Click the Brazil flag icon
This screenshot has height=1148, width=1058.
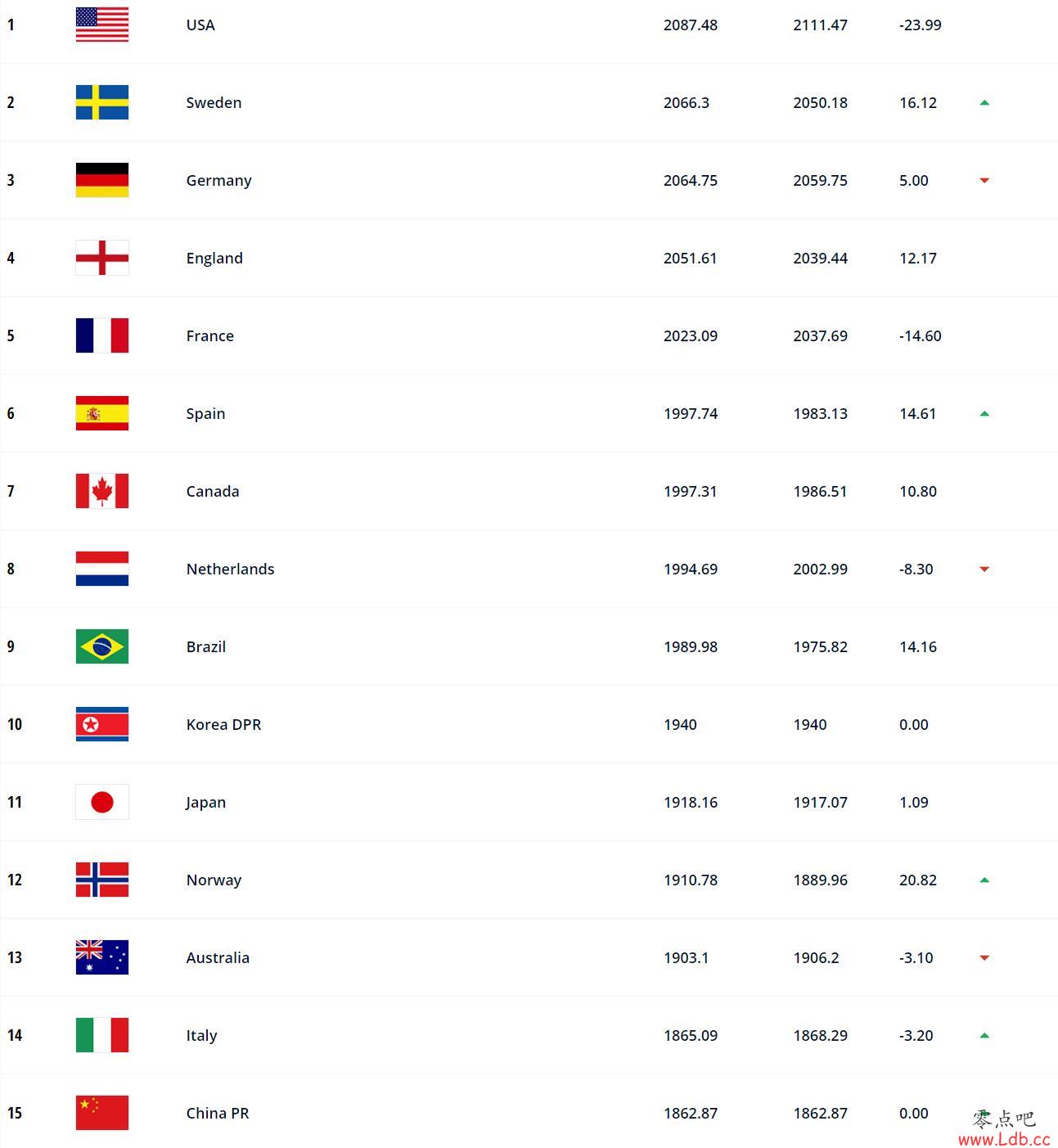(x=102, y=646)
